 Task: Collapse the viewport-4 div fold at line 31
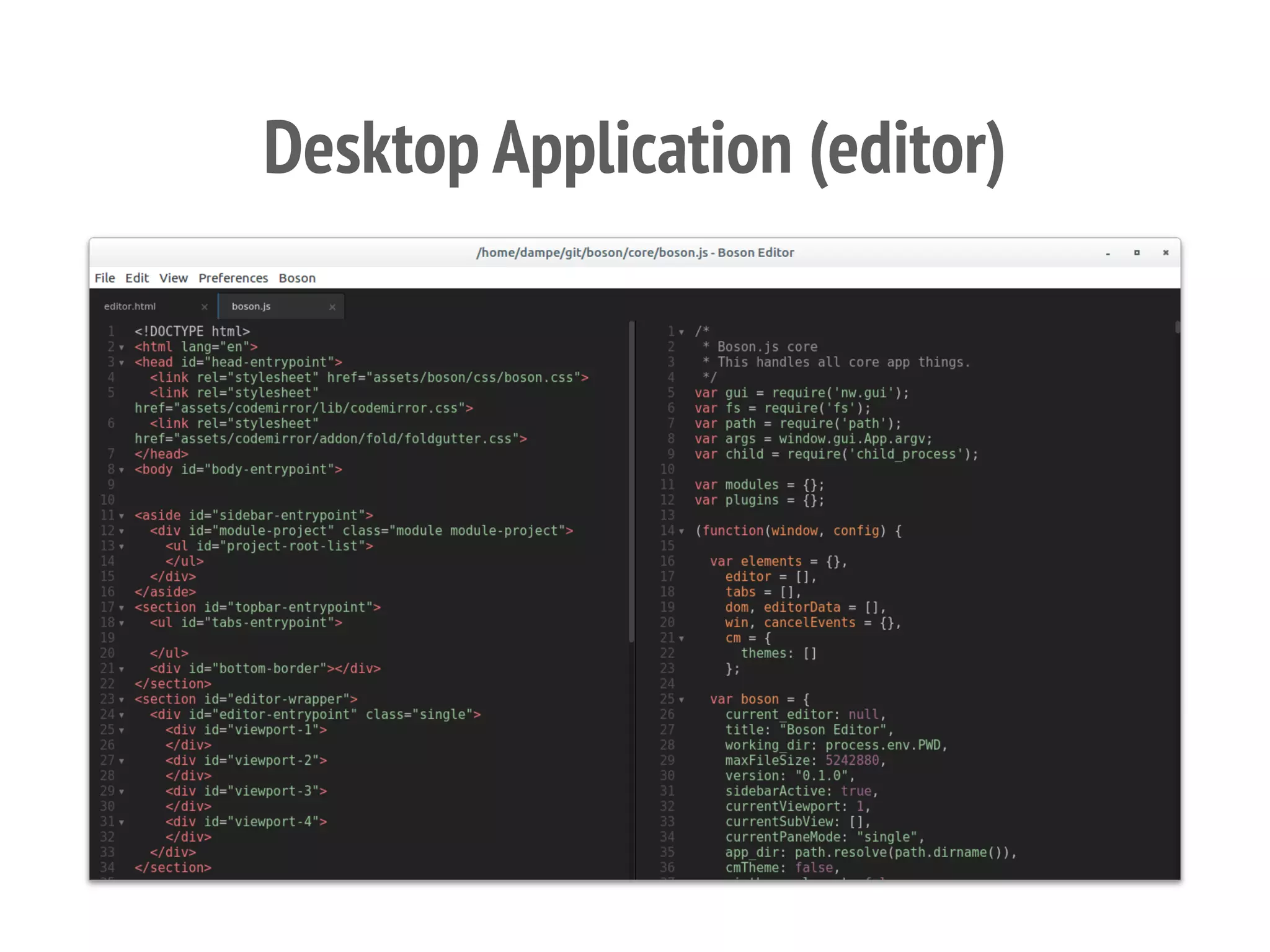tap(122, 823)
